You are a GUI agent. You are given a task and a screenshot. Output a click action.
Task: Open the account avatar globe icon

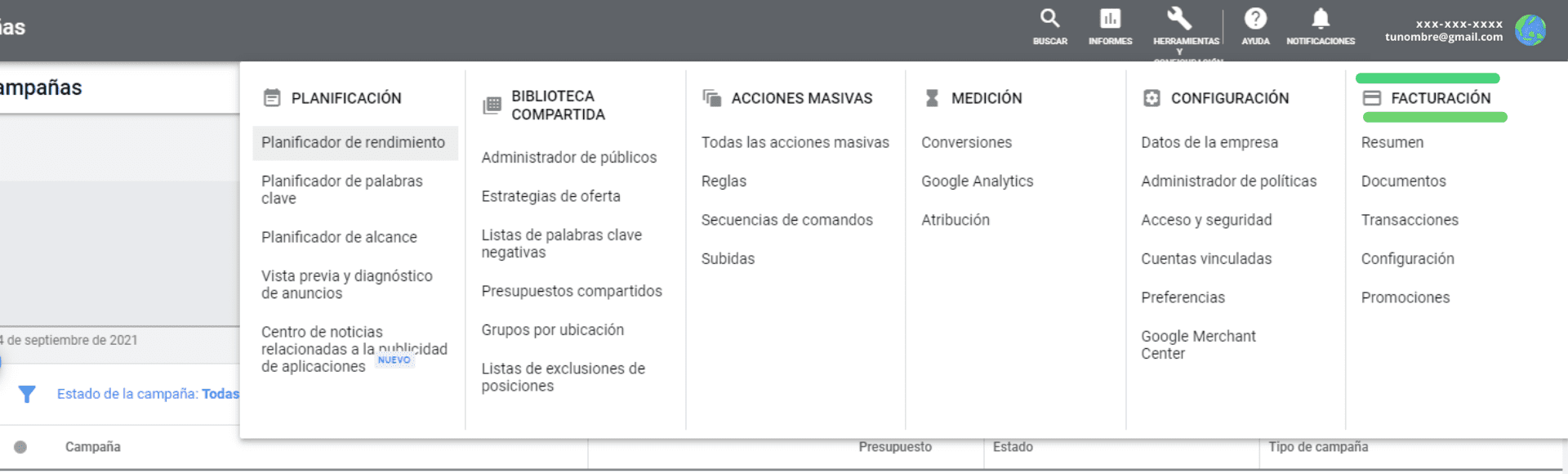click(x=1530, y=30)
